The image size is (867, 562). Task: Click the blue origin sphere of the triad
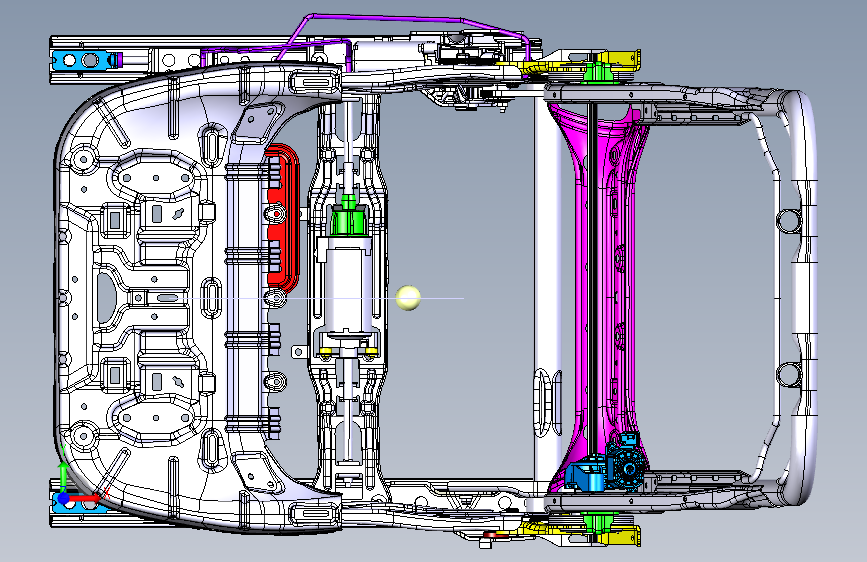click(x=64, y=498)
